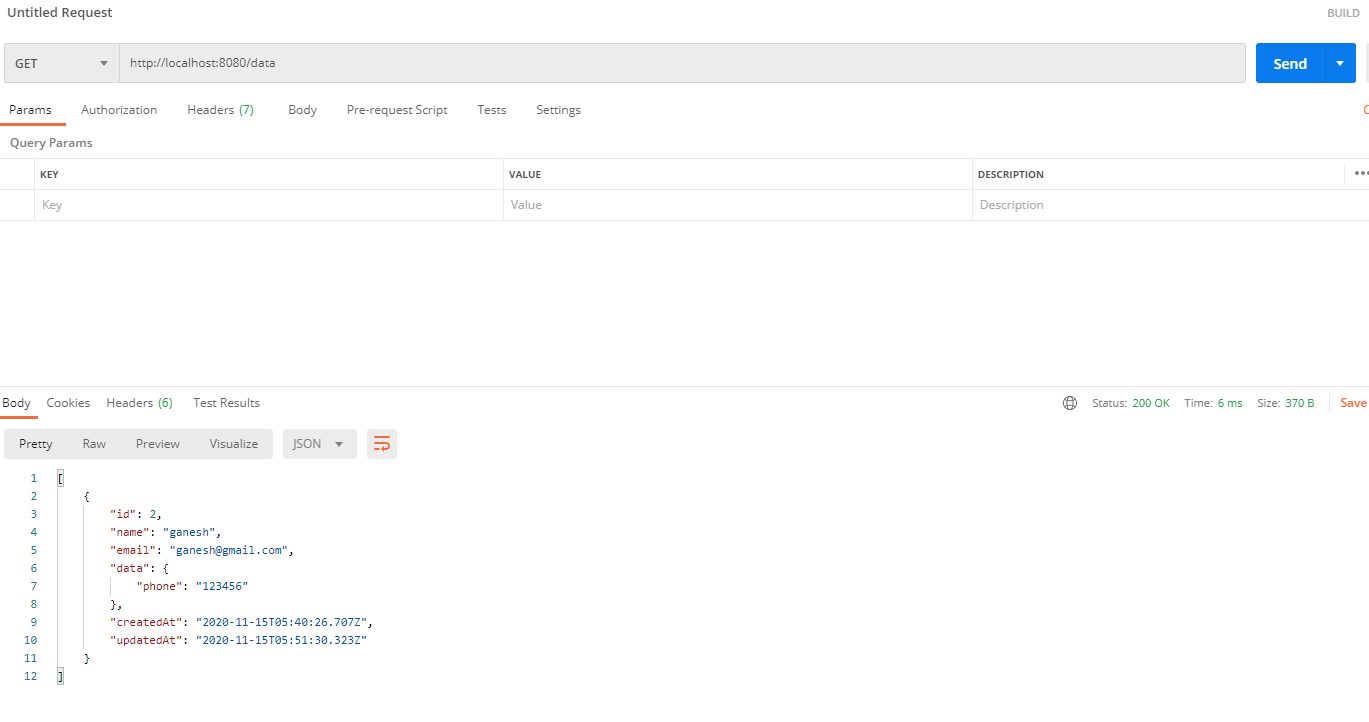Switch response view to Raw
The image size is (1369, 722).
click(94, 444)
